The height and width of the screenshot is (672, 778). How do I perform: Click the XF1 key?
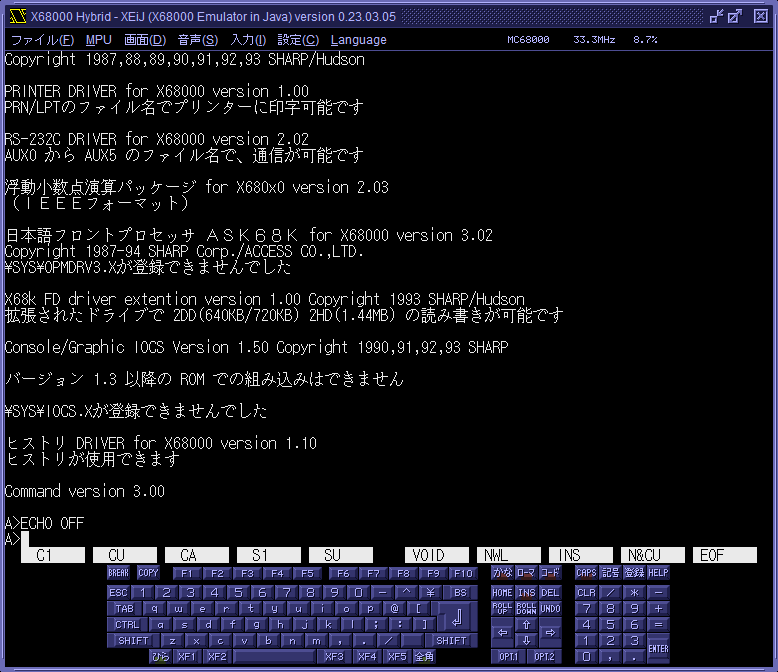click(187, 657)
